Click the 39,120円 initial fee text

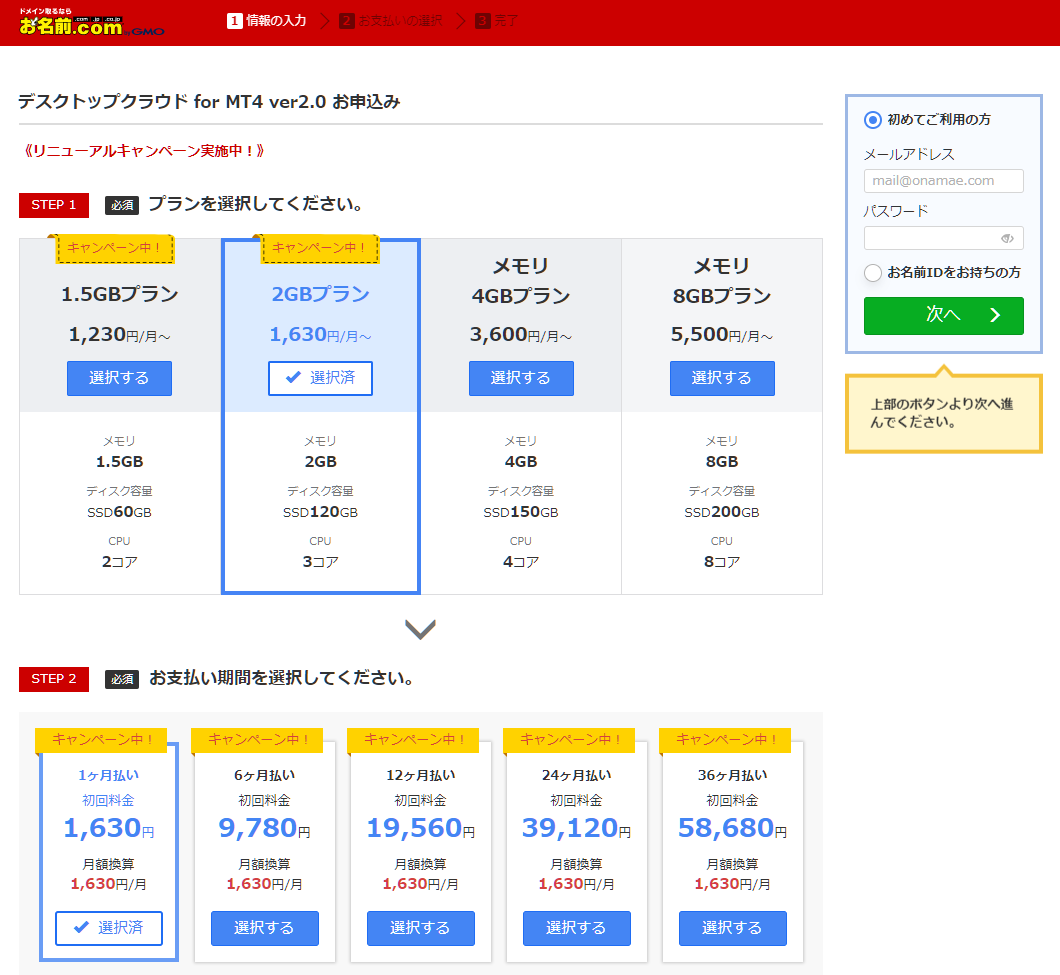pyautogui.click(x=576, y=828)
